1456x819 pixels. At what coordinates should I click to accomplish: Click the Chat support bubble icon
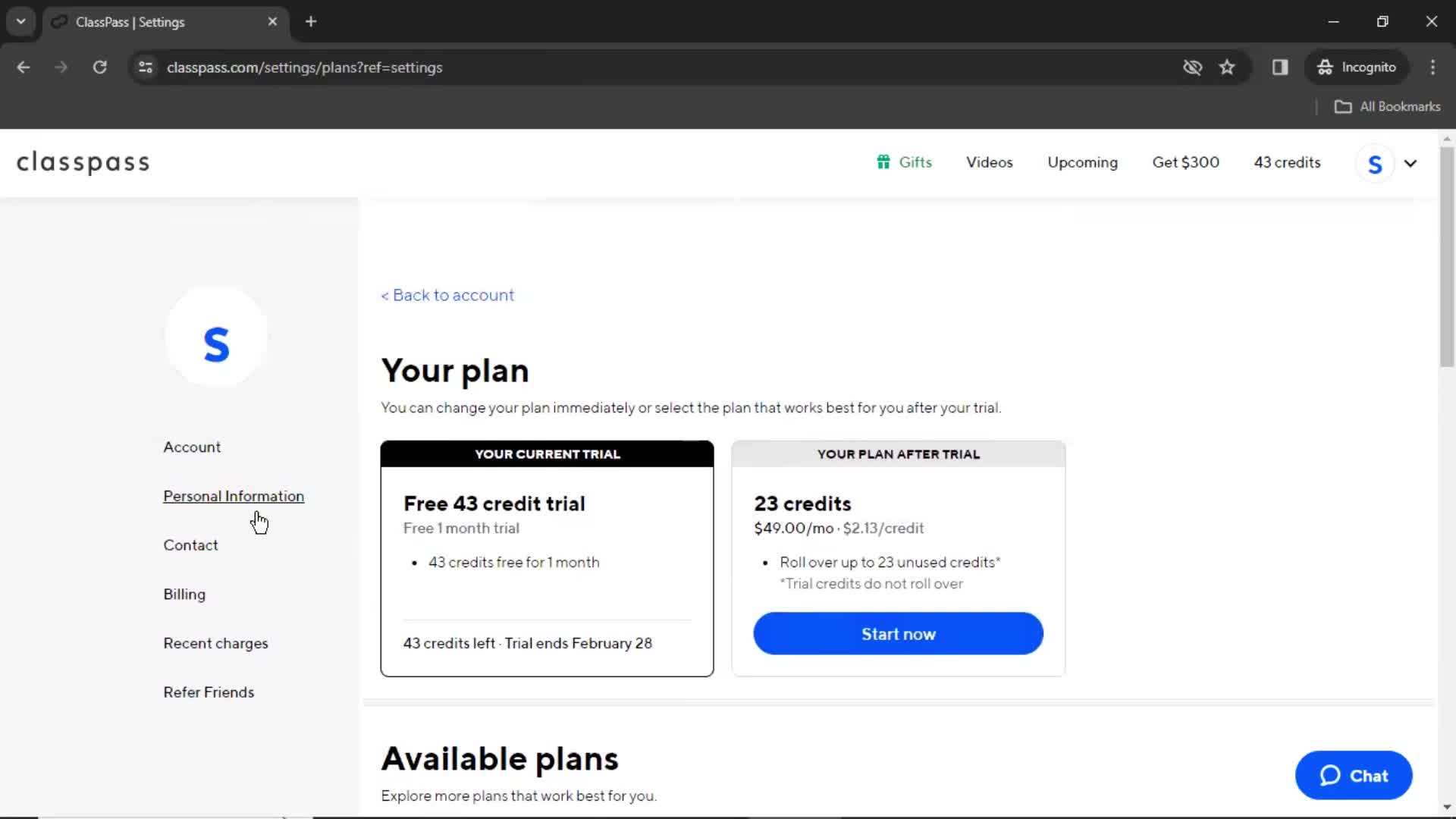pyautogui.click(x=1354, y=776)
